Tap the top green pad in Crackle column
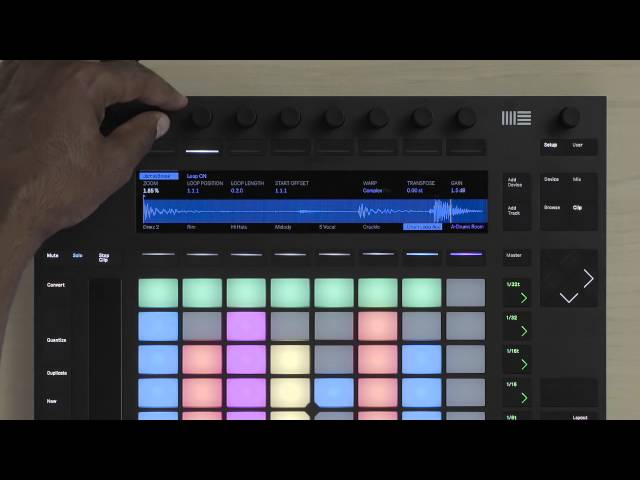Image resolution: width=640 pixels, height=480 pixels. pos(378,293)
